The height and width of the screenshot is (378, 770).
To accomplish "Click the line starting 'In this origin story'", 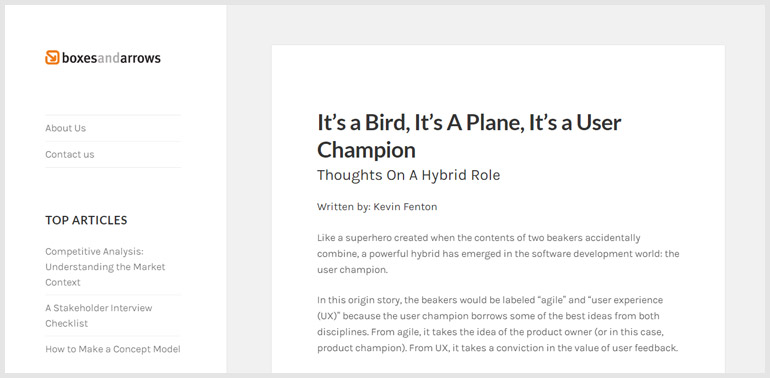I will [490, 300].
